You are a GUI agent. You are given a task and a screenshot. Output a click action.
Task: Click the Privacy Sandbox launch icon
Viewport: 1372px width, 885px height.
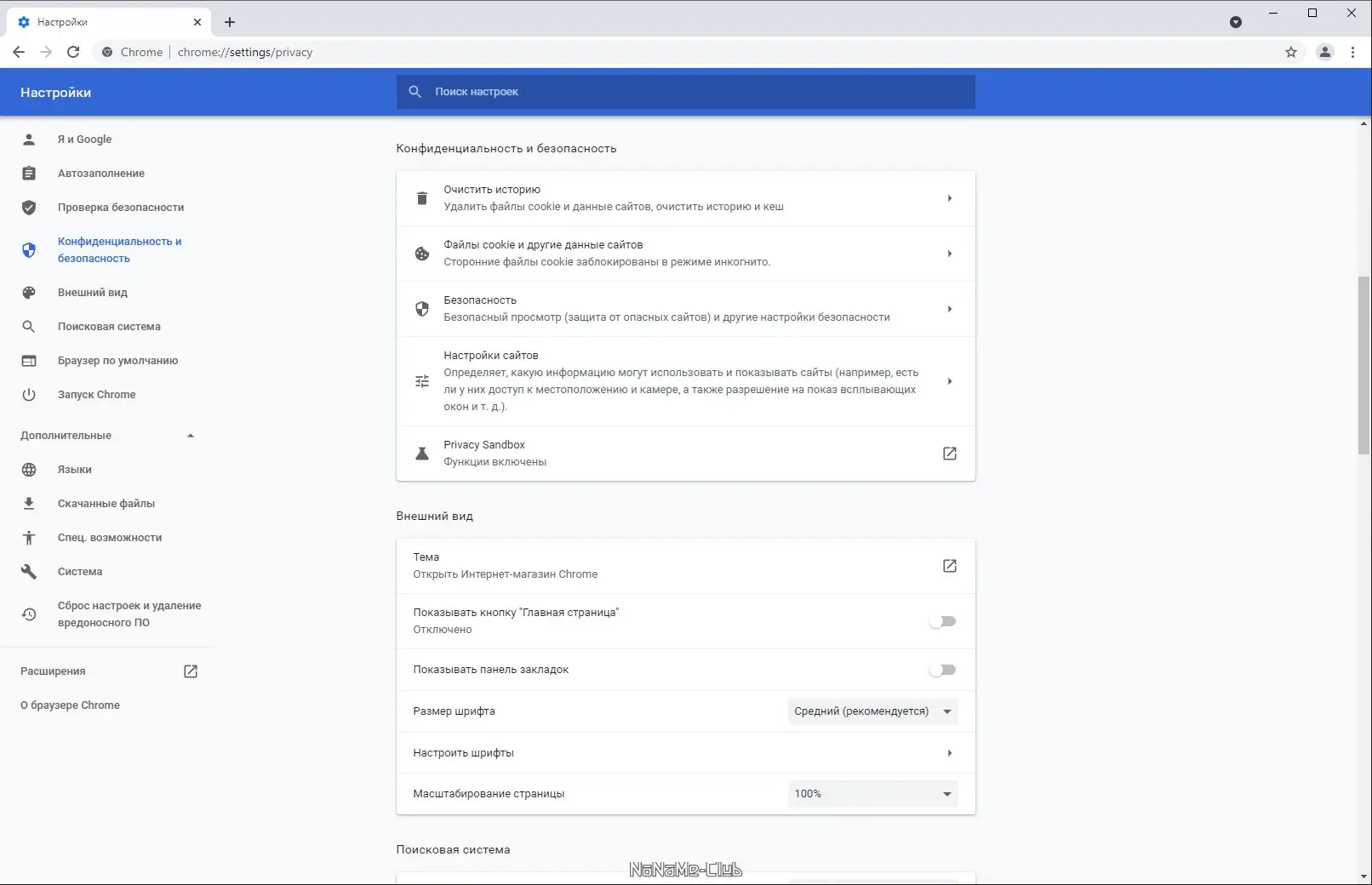(950, 454)
